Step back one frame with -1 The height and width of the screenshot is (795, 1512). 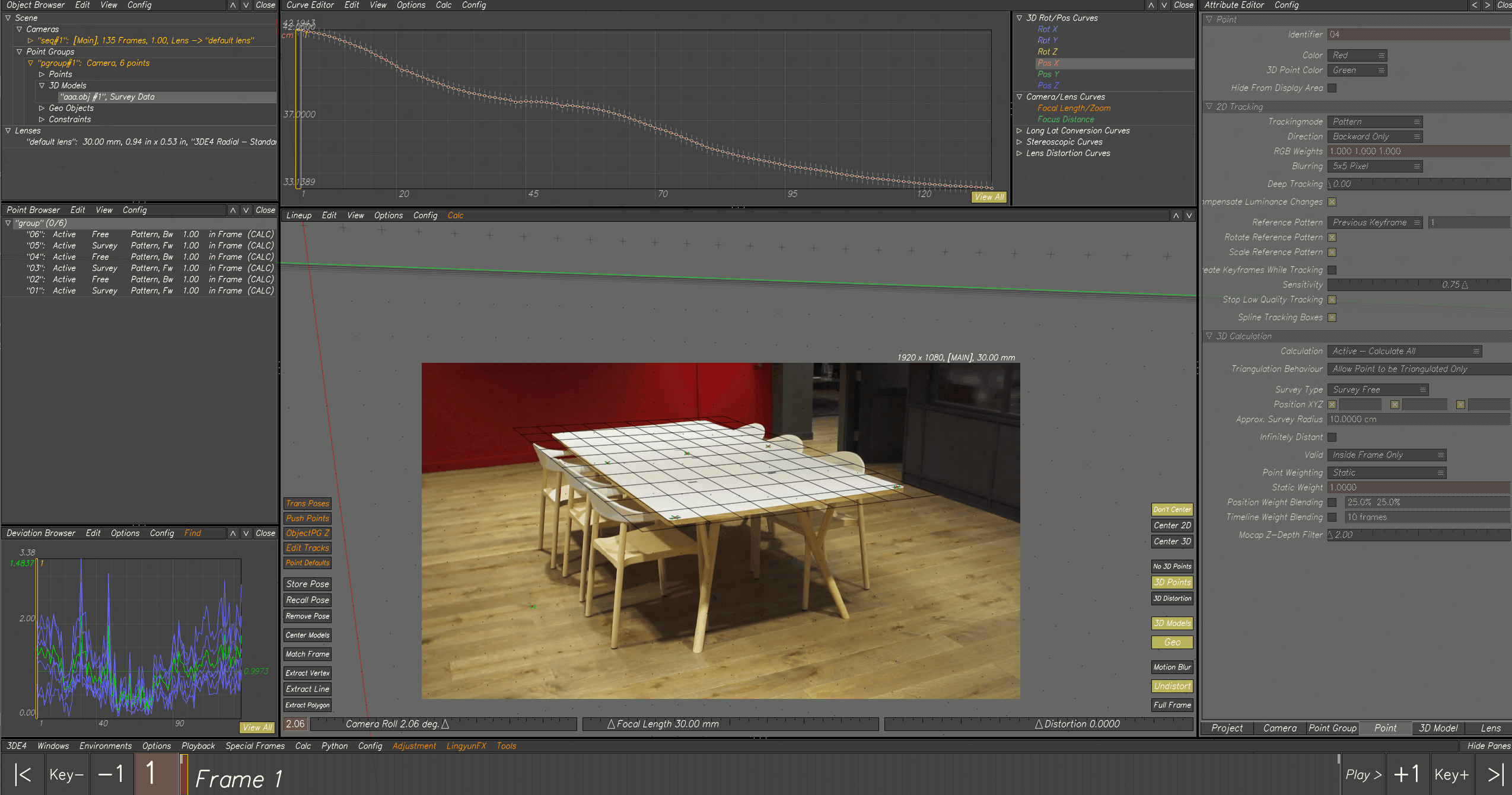(x=112, y=775)
